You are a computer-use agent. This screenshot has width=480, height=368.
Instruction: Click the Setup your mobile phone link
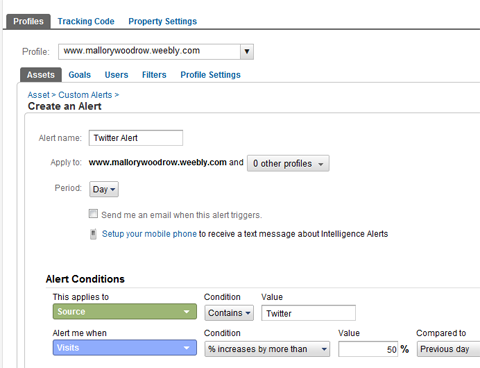point(149,234)
